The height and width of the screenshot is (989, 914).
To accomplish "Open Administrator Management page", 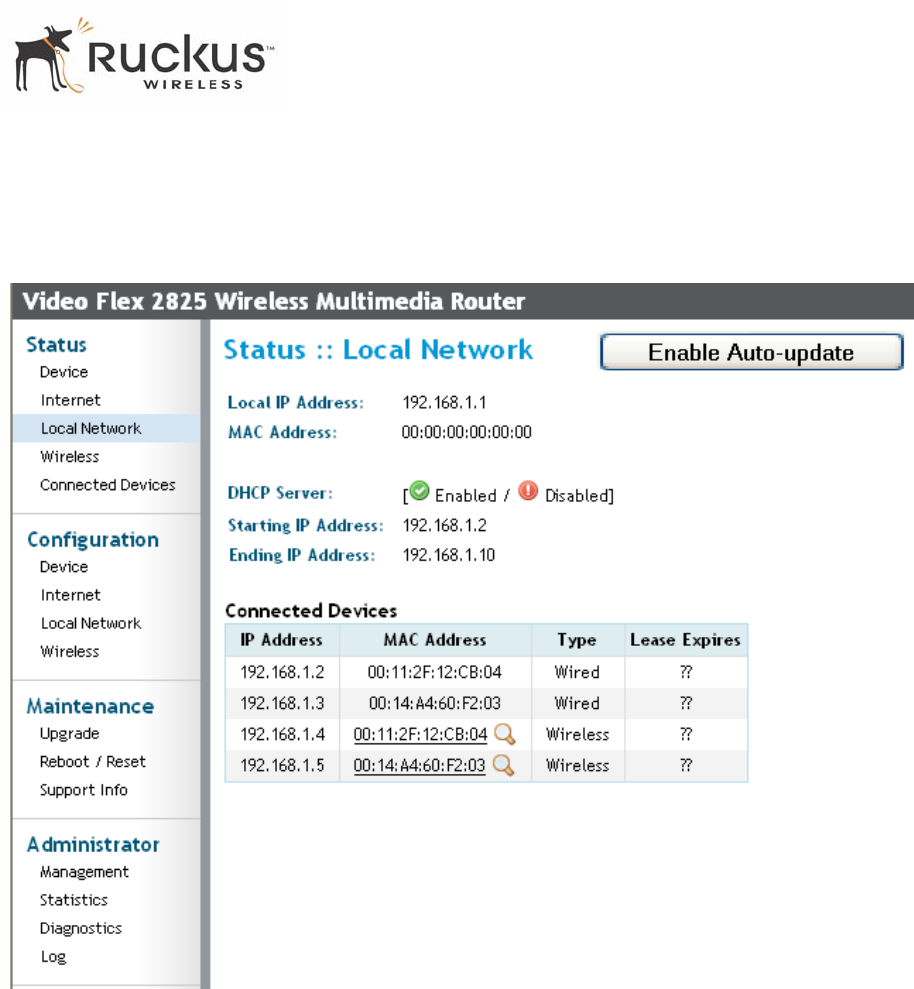I will click(x=84, y=872).
